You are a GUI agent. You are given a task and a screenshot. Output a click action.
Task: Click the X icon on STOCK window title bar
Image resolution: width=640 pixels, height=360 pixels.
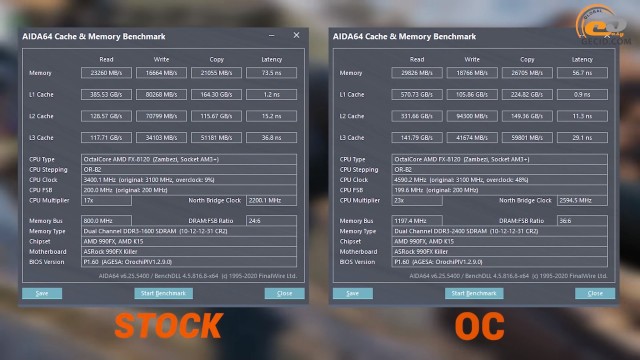point(296,36)
